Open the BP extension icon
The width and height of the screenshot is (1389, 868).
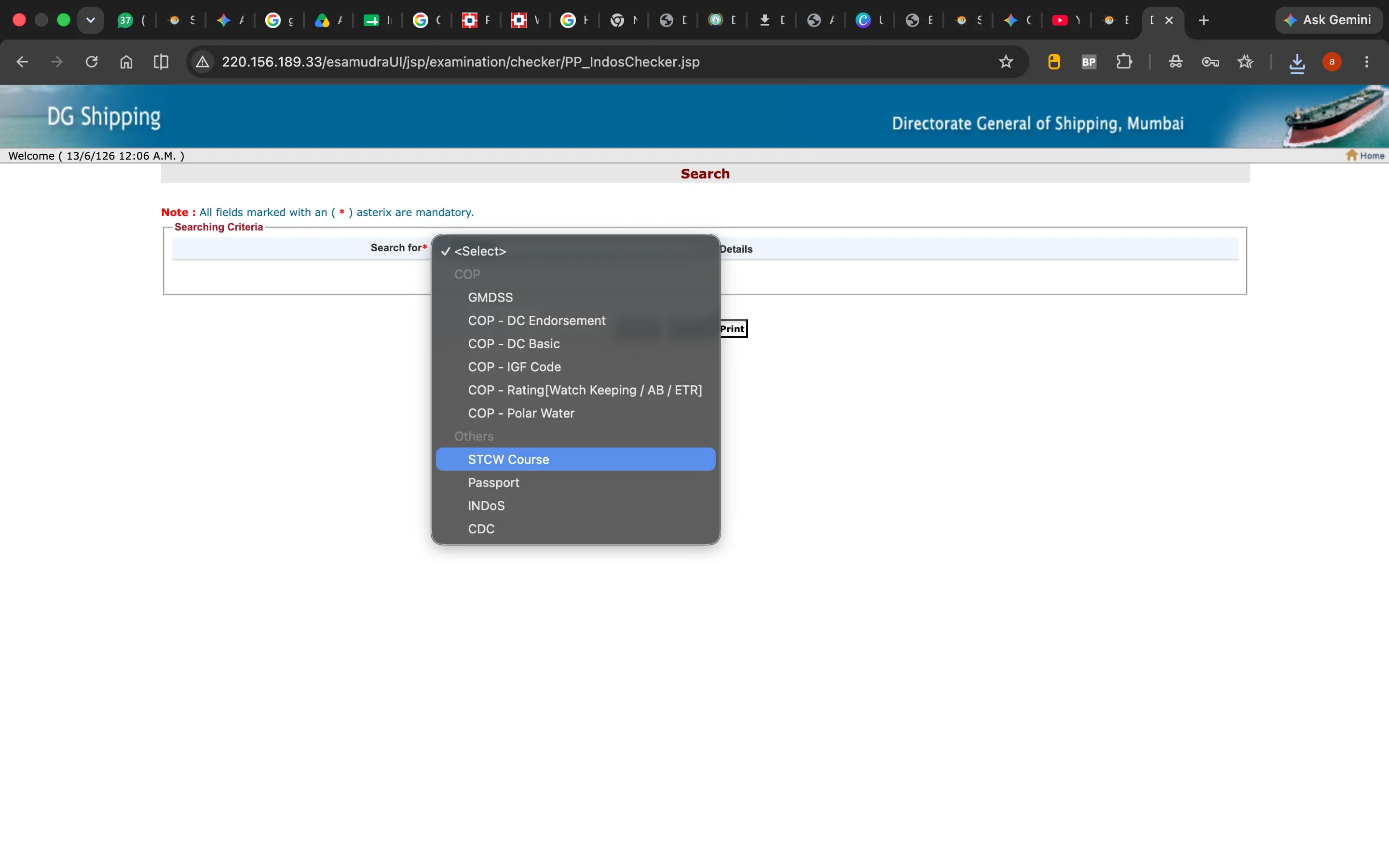point(1089,61)
